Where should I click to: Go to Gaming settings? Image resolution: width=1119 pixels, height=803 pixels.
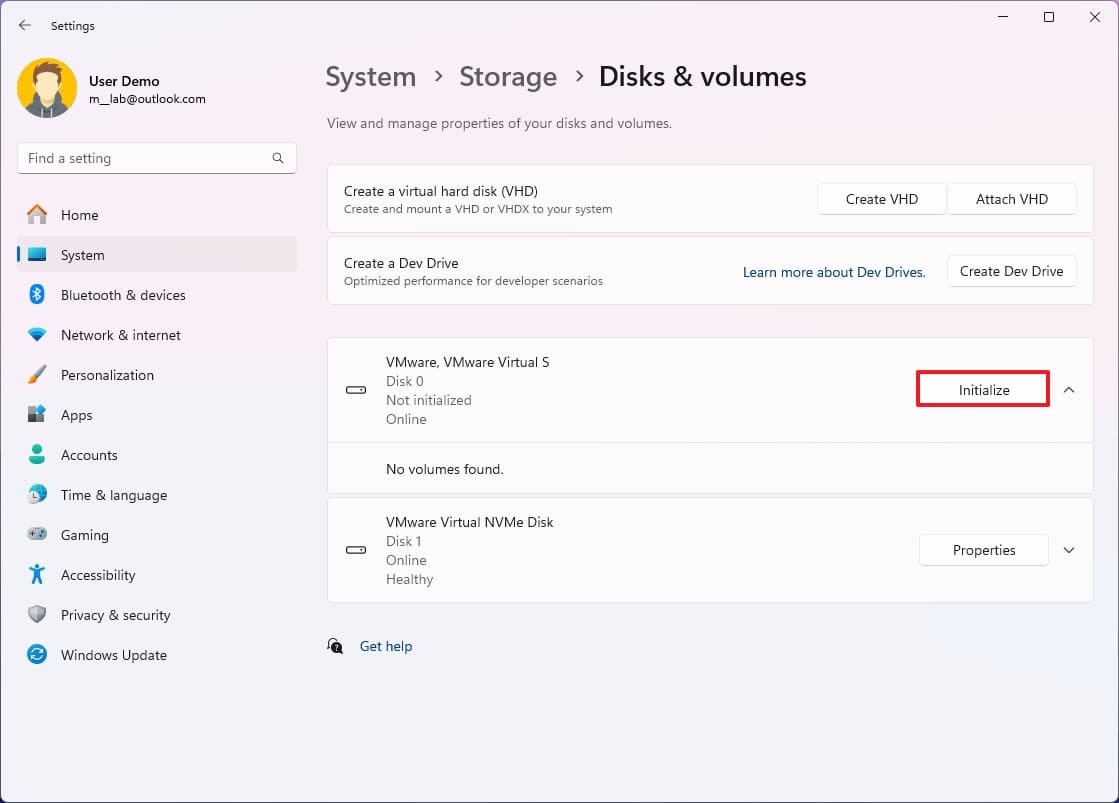[157, 535]
